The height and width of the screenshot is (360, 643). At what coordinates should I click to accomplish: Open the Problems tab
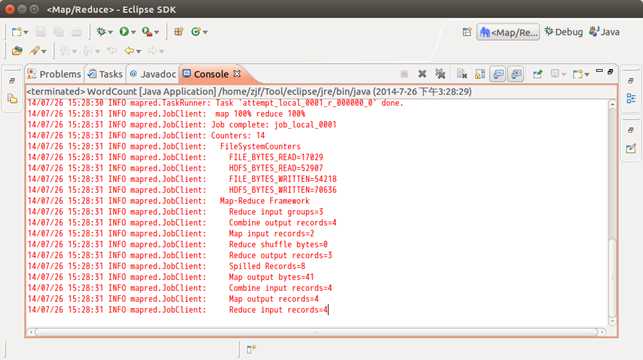54,74
